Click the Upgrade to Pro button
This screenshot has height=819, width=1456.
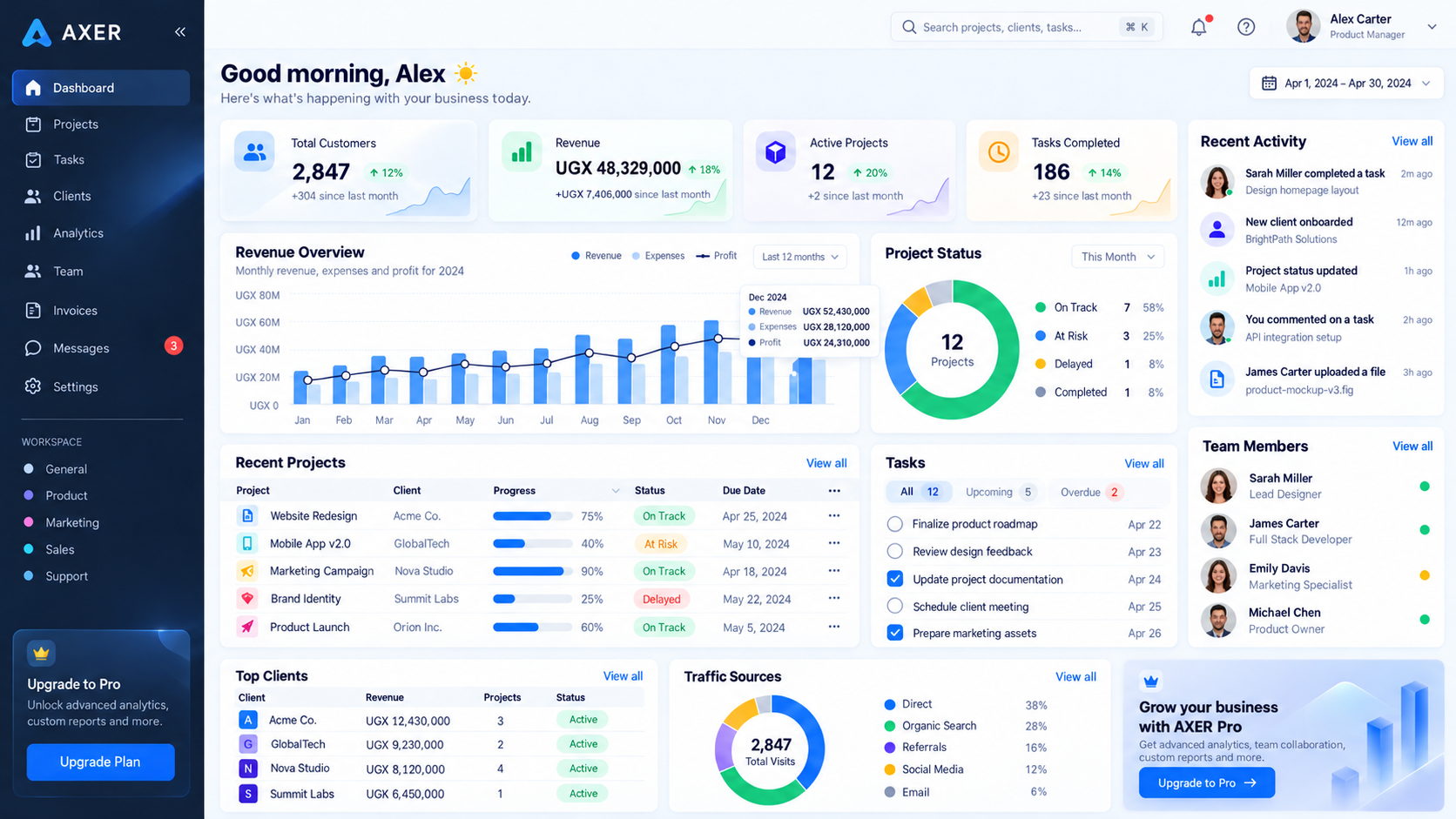click(x=1207, y=782)
